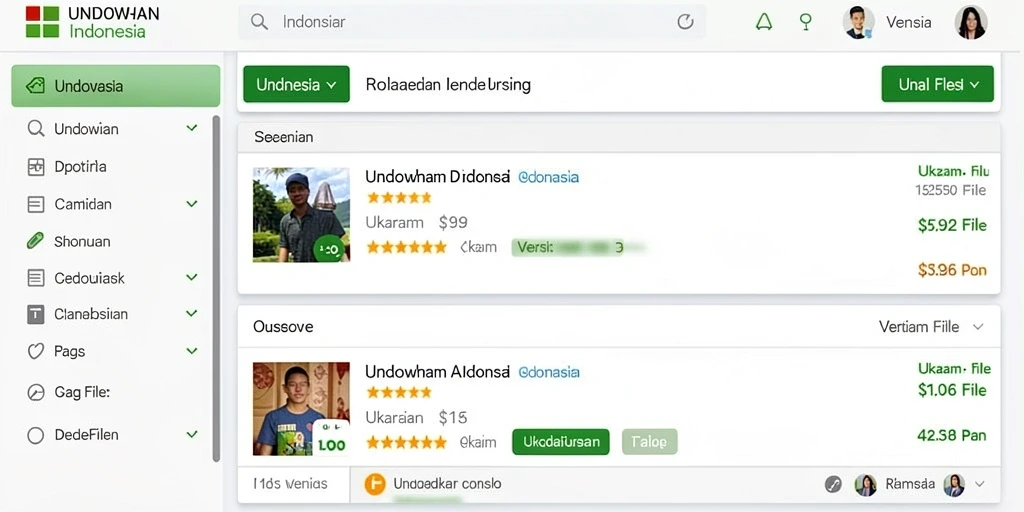The height and width of the screenshot is (512, 1024).
Task: Click the Camidan list icon
Action: 36,204
